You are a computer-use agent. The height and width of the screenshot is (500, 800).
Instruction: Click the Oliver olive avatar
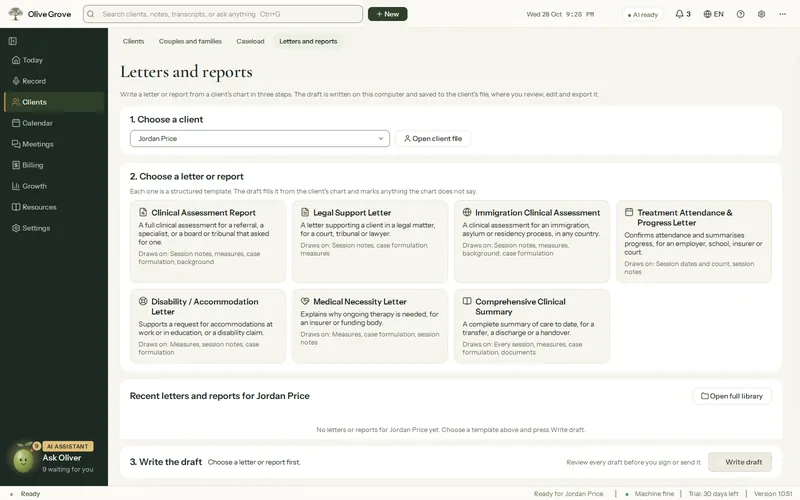click(23, 461)
